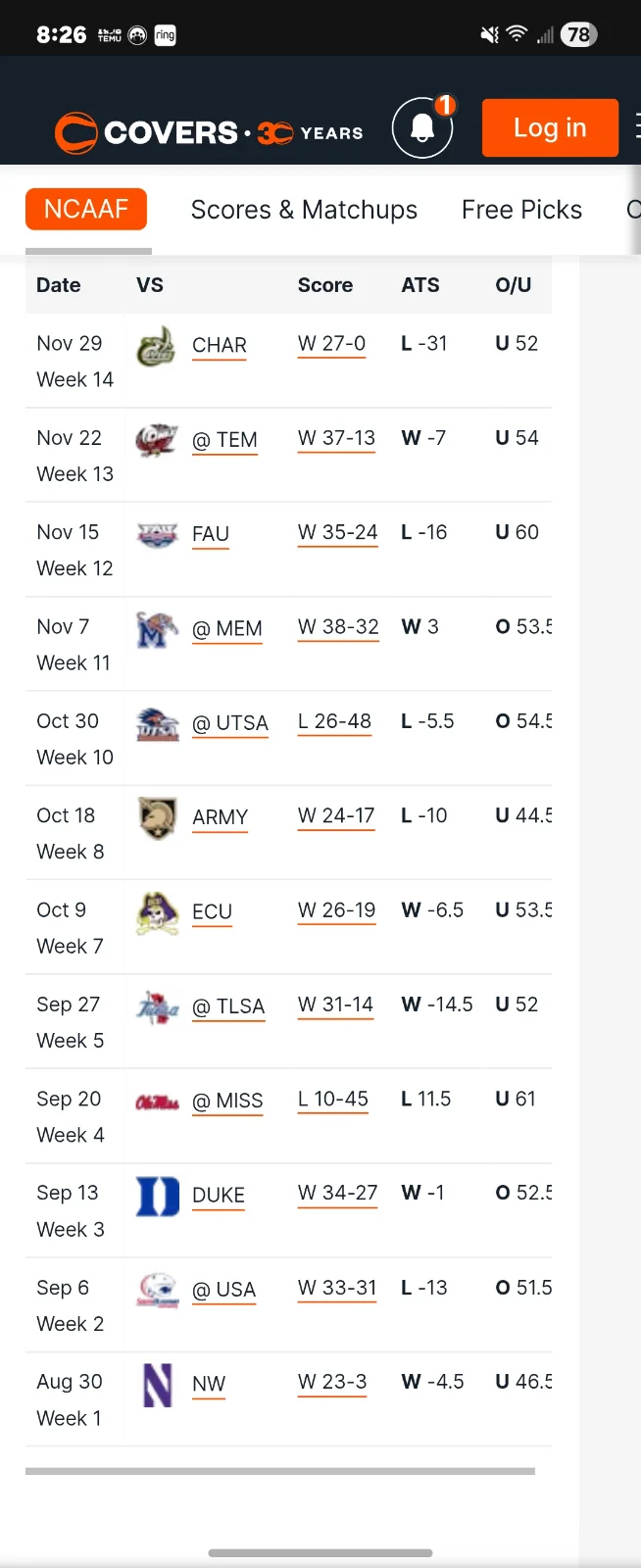Tap the notification bell icon
The height and width of the screenshot is (1568, 641).
422,128
